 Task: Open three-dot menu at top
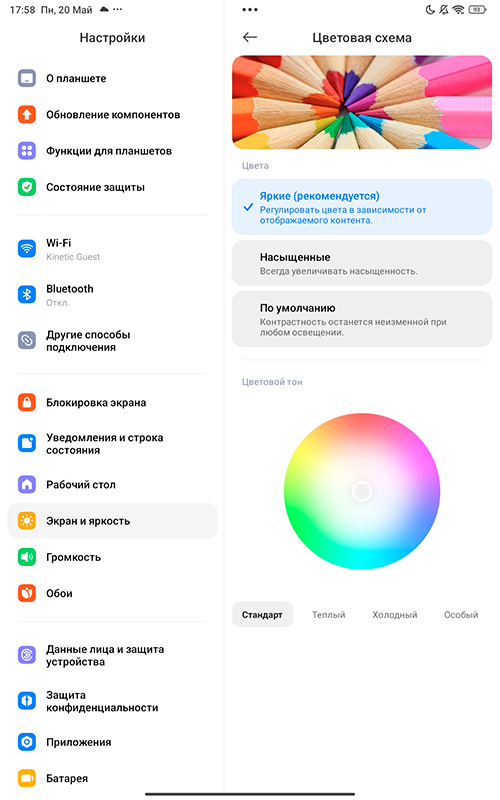pyautogui.click(x=249, y=10)
